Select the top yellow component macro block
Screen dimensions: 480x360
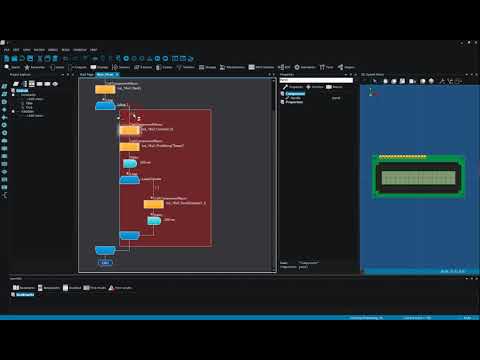pos(105,89)
